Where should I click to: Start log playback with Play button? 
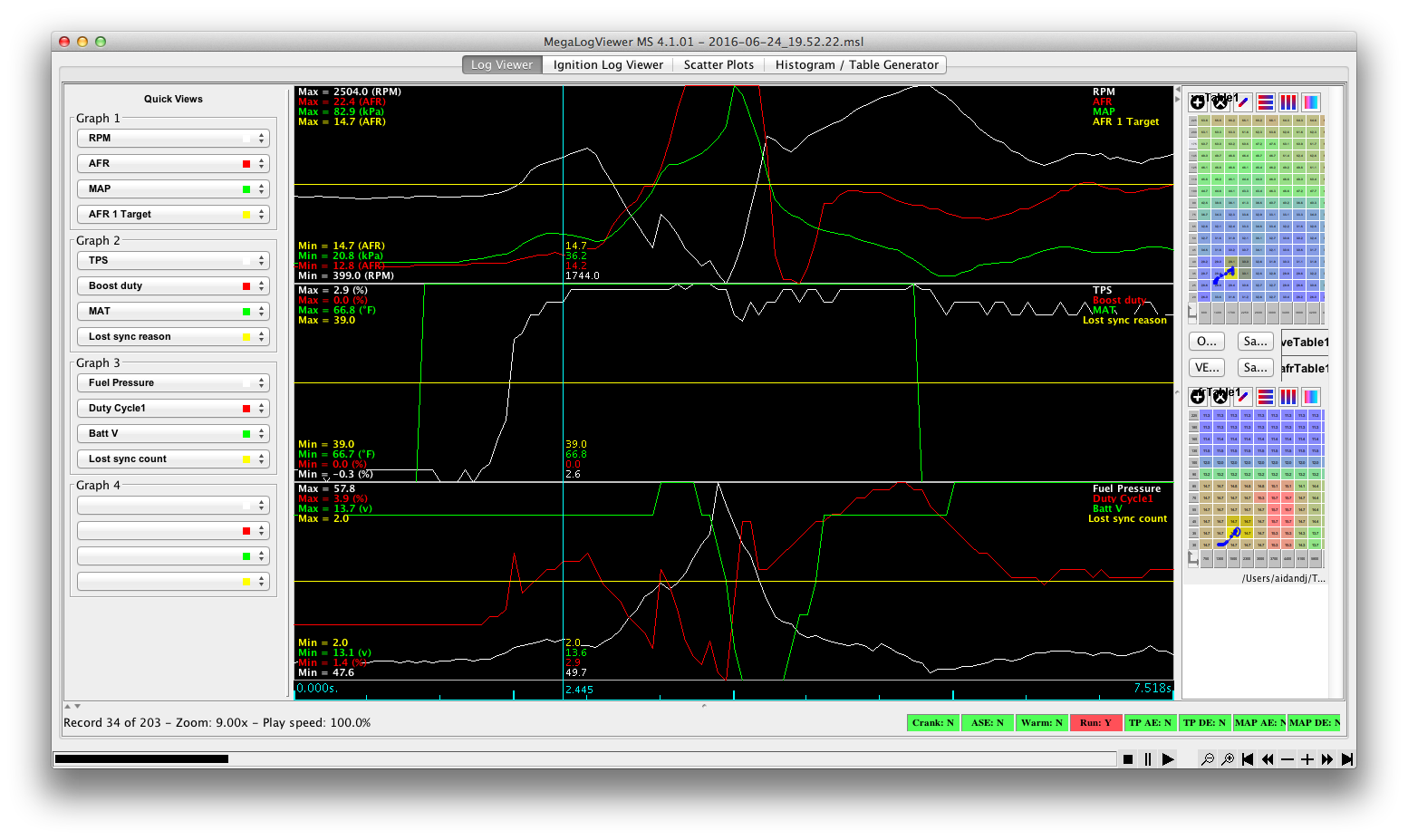[1168, 759]
